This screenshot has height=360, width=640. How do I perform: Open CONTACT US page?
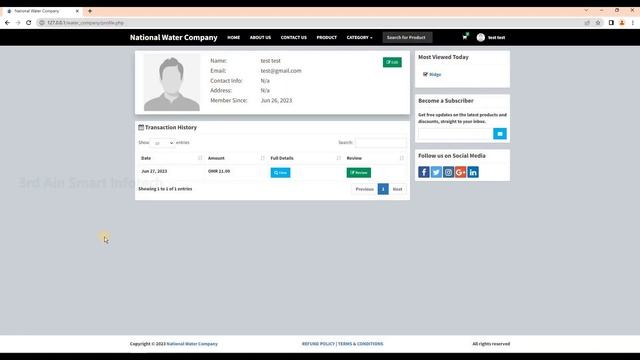293,38
